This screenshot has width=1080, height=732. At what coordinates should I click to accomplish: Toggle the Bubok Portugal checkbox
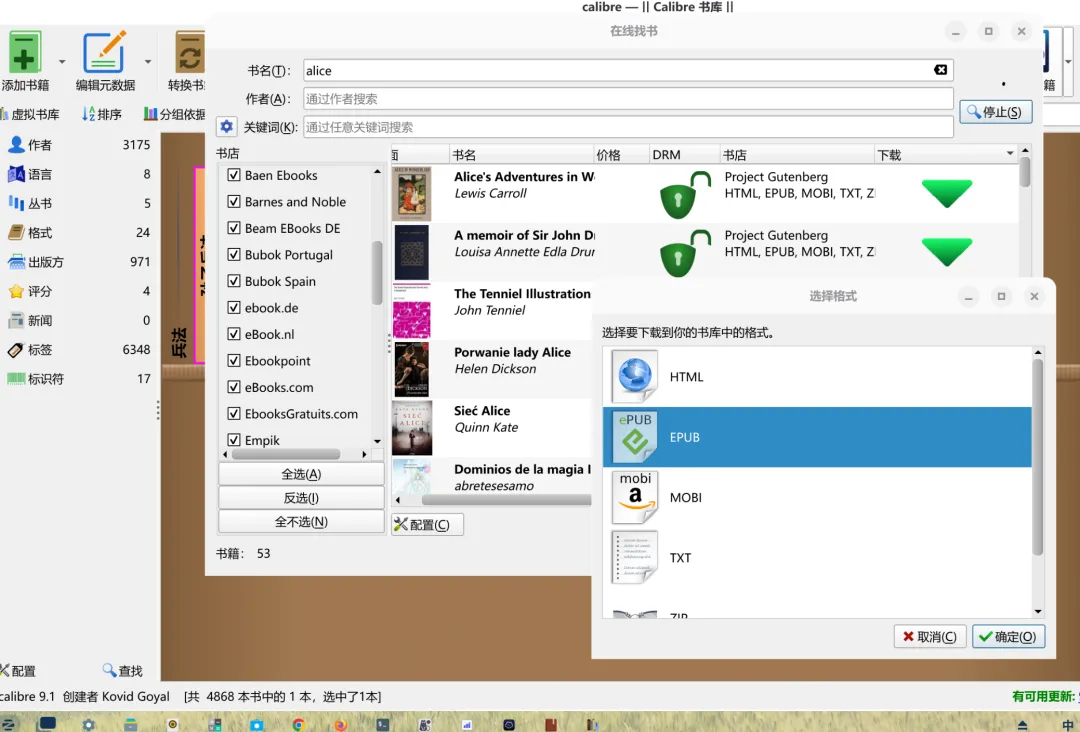coord(234,255)
